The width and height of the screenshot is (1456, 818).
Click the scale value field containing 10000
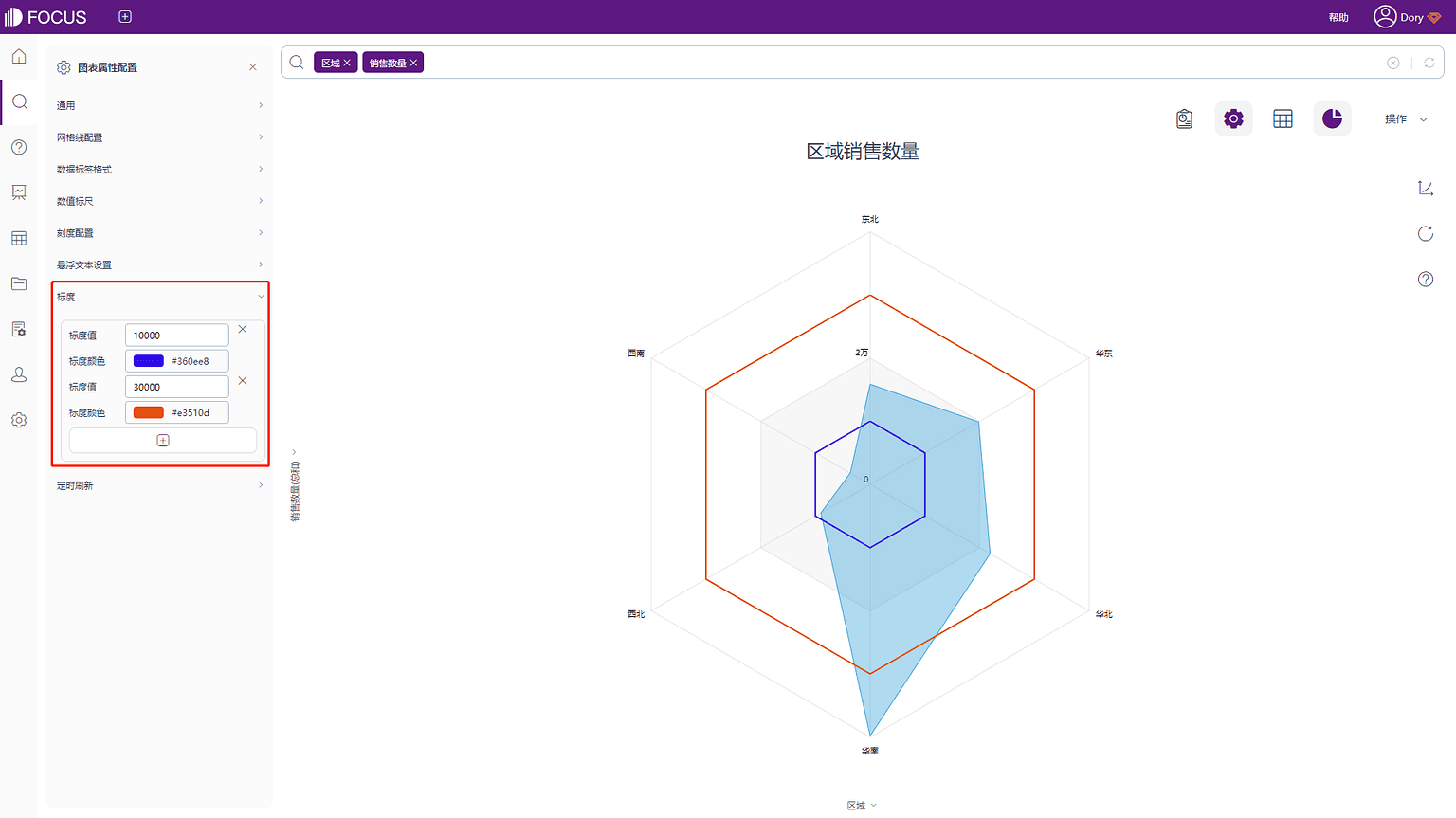tap(176, 336)
